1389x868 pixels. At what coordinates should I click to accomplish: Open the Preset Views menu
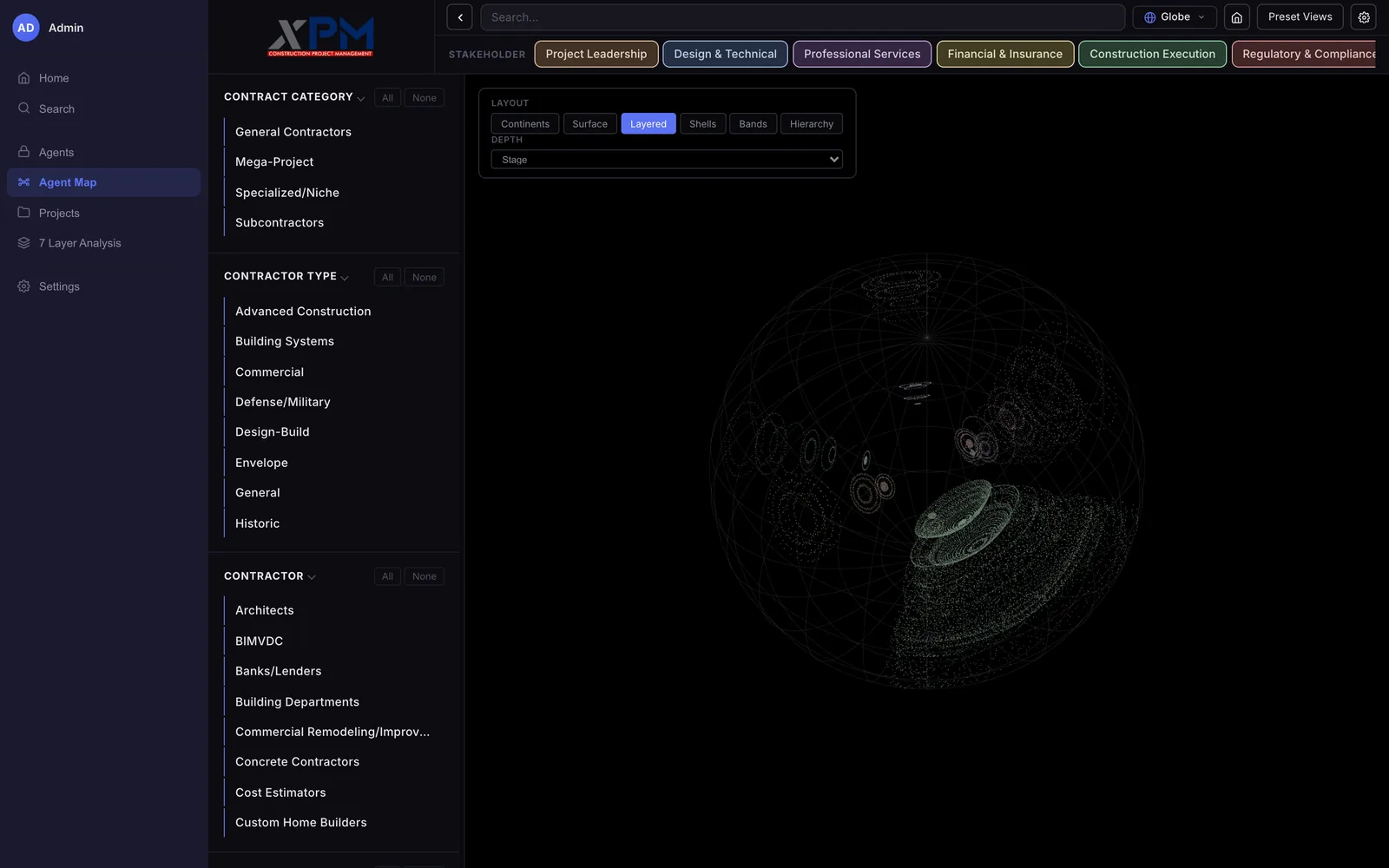click(x=1300, y=17)
